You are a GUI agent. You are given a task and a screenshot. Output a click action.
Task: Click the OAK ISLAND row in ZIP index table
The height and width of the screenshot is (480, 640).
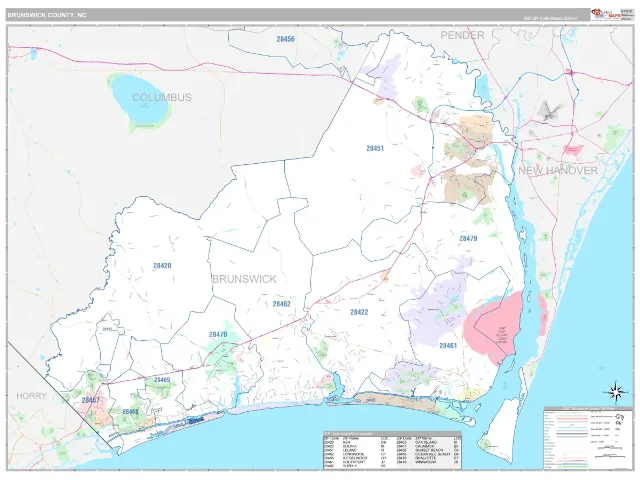pyautogui.click(x=428, y=442)
